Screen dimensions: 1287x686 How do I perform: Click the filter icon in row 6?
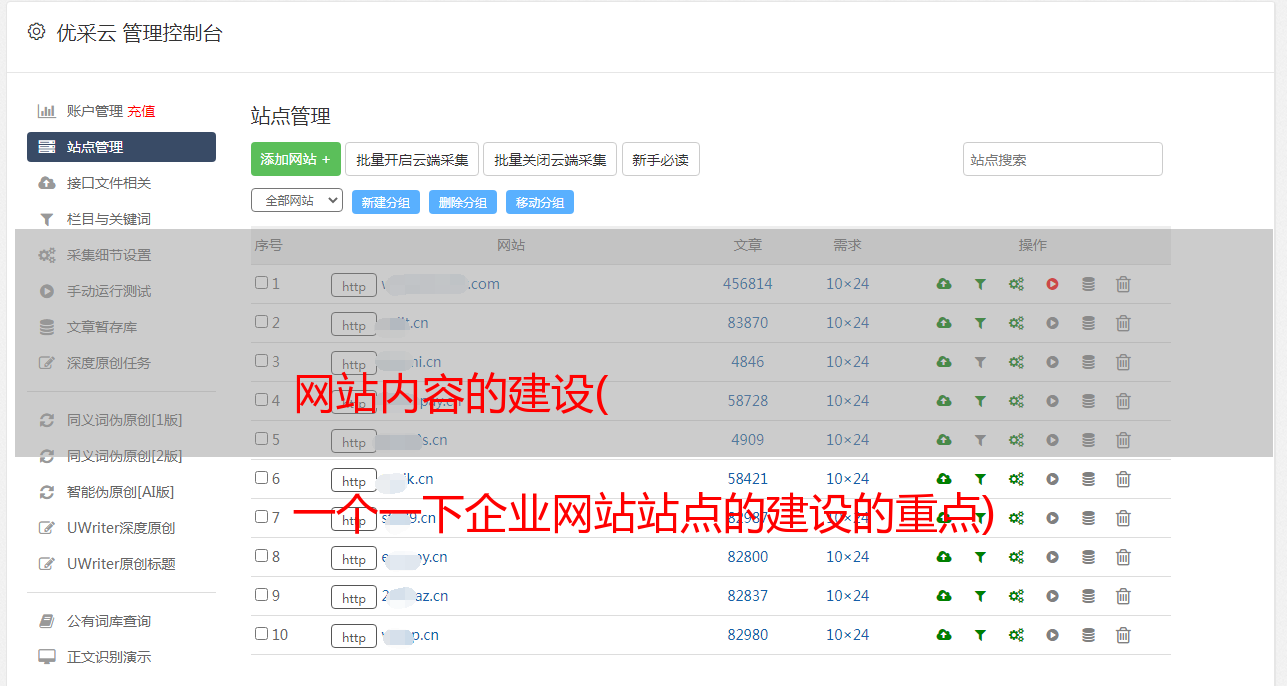(980, 479)
